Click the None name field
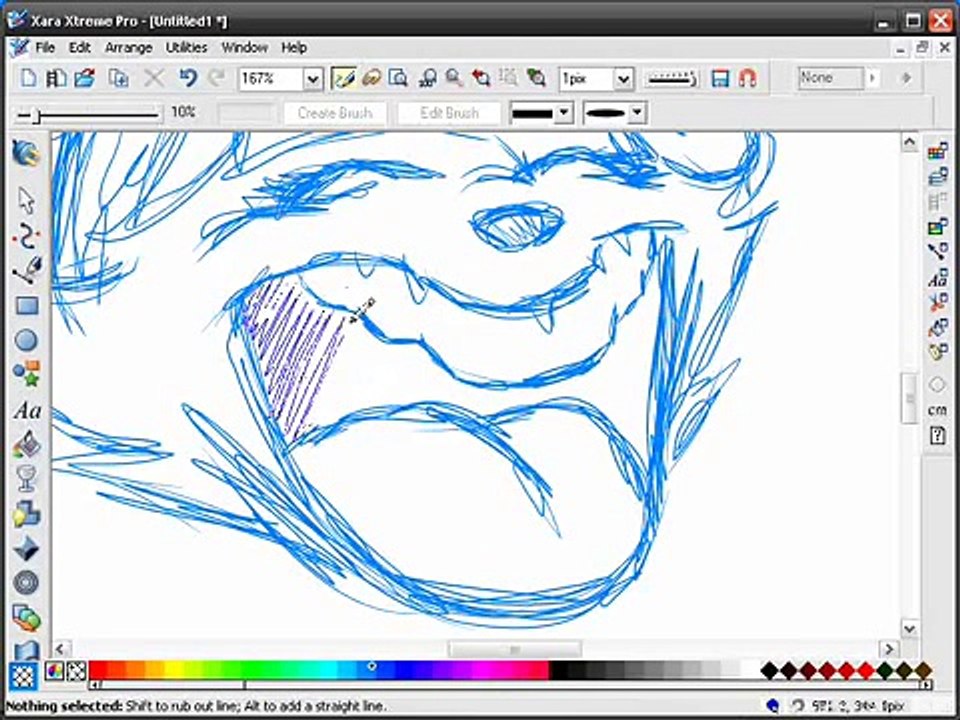This screenshot has width=960, height=720. point(831,78)
